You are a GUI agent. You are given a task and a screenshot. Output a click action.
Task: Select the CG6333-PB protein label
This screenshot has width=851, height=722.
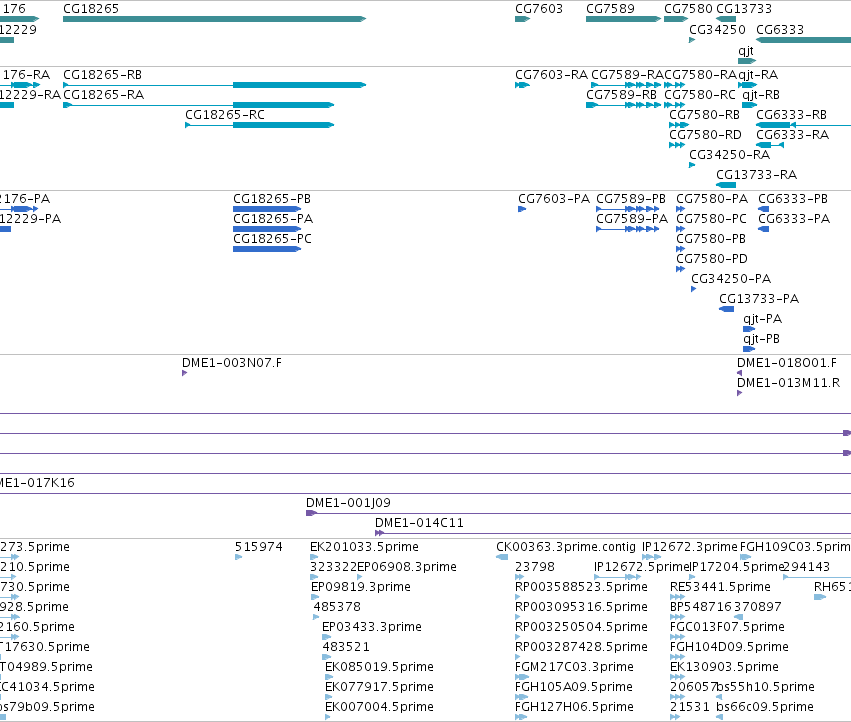(x=793, y=199)
